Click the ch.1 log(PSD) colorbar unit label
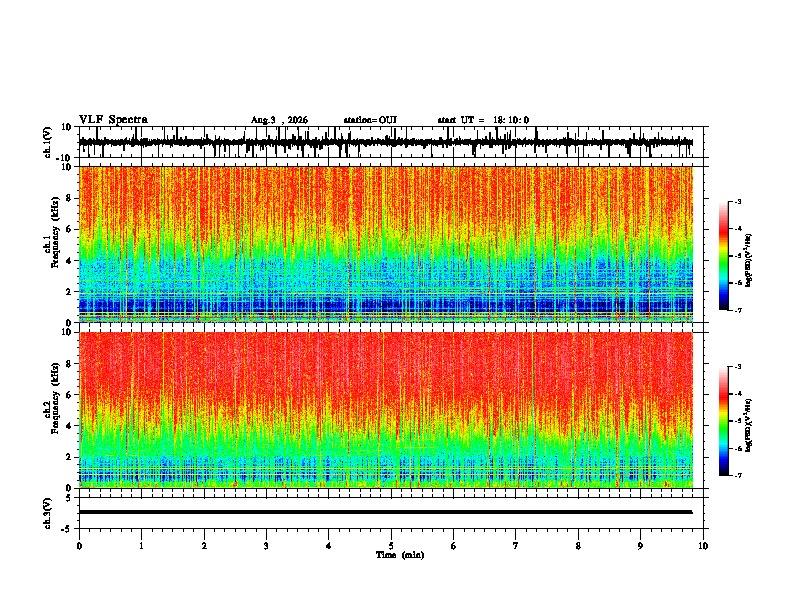 pos(749,261)
